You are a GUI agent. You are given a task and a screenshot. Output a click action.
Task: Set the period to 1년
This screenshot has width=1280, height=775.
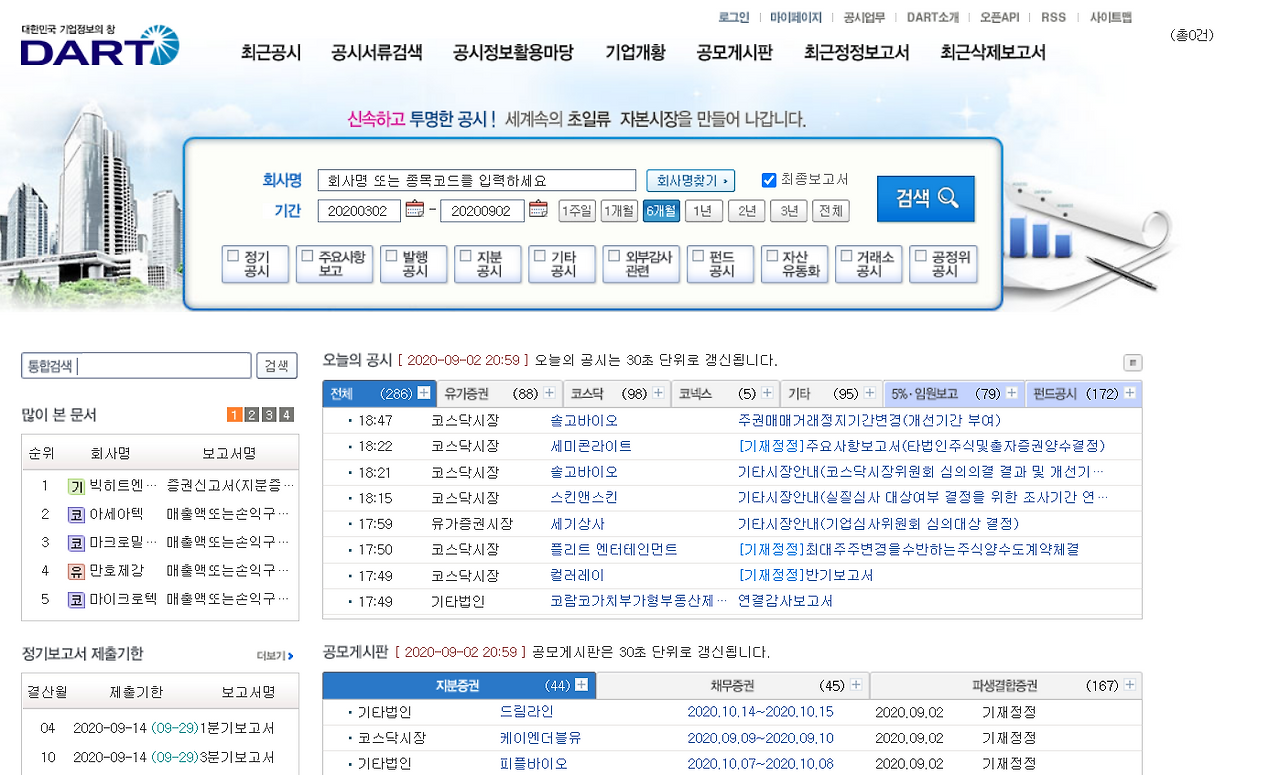coord(704,211)
